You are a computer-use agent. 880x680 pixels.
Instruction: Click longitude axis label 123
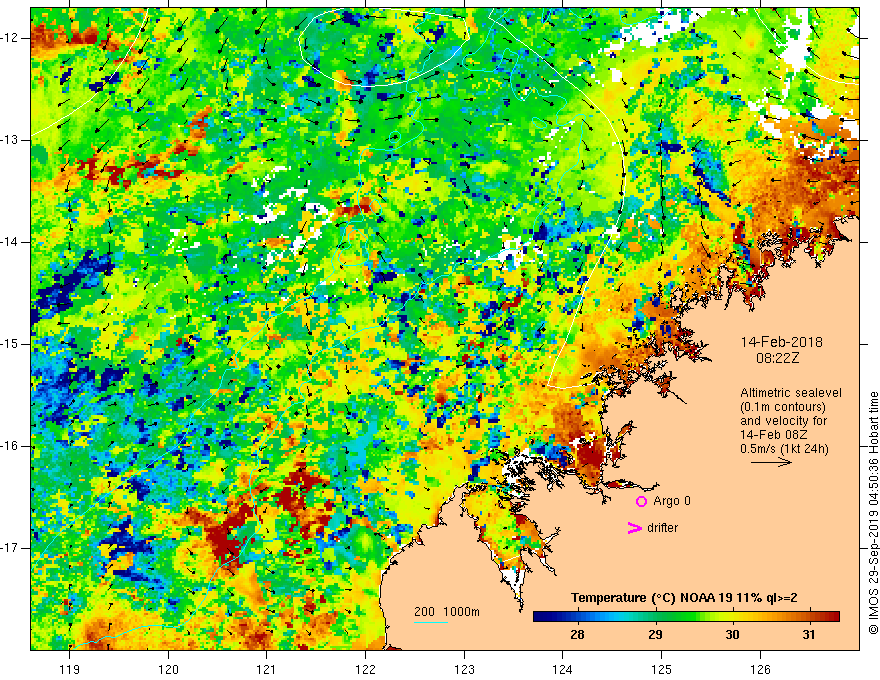pyautogui.click(x=464, y=669)
